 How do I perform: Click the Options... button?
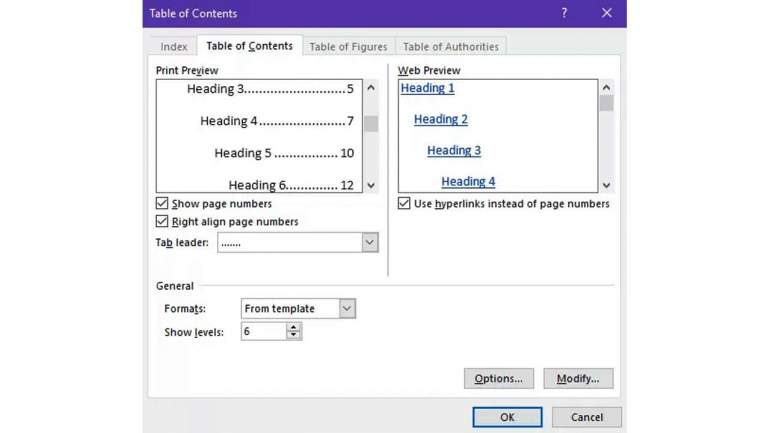499,379
